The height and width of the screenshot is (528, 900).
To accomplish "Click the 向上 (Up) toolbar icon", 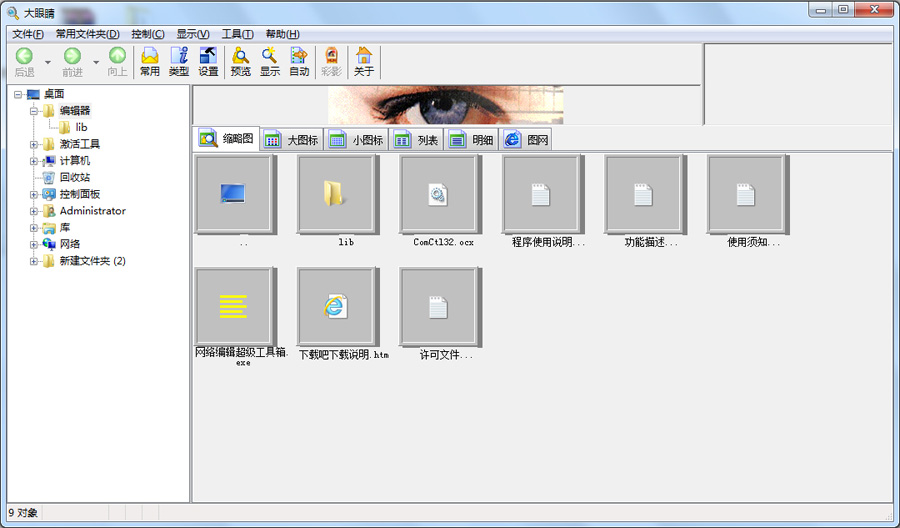I will pyautogui.click(x=117, y=57).
